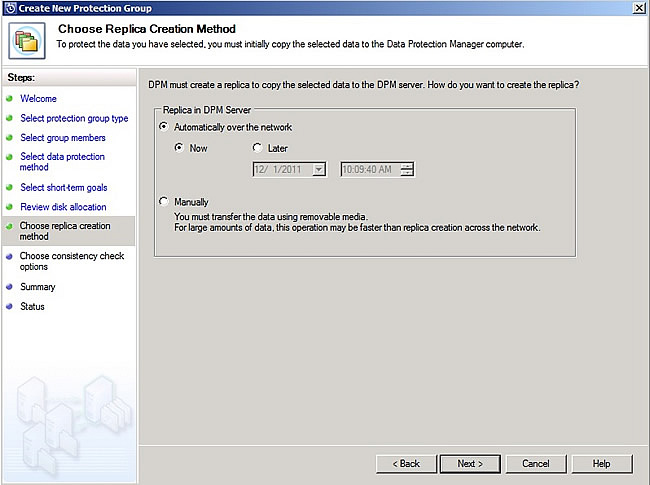Choose the Now radio button
The image size is (650, 485).
tap(179, 148)
